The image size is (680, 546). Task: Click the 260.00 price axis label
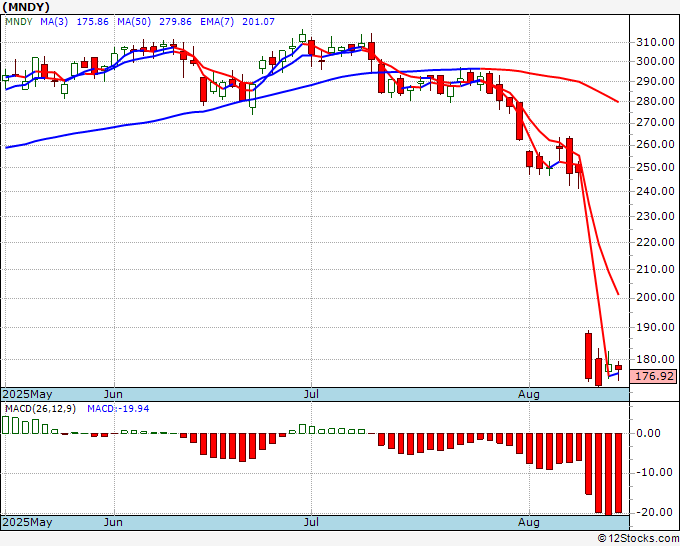click(655, 144)
